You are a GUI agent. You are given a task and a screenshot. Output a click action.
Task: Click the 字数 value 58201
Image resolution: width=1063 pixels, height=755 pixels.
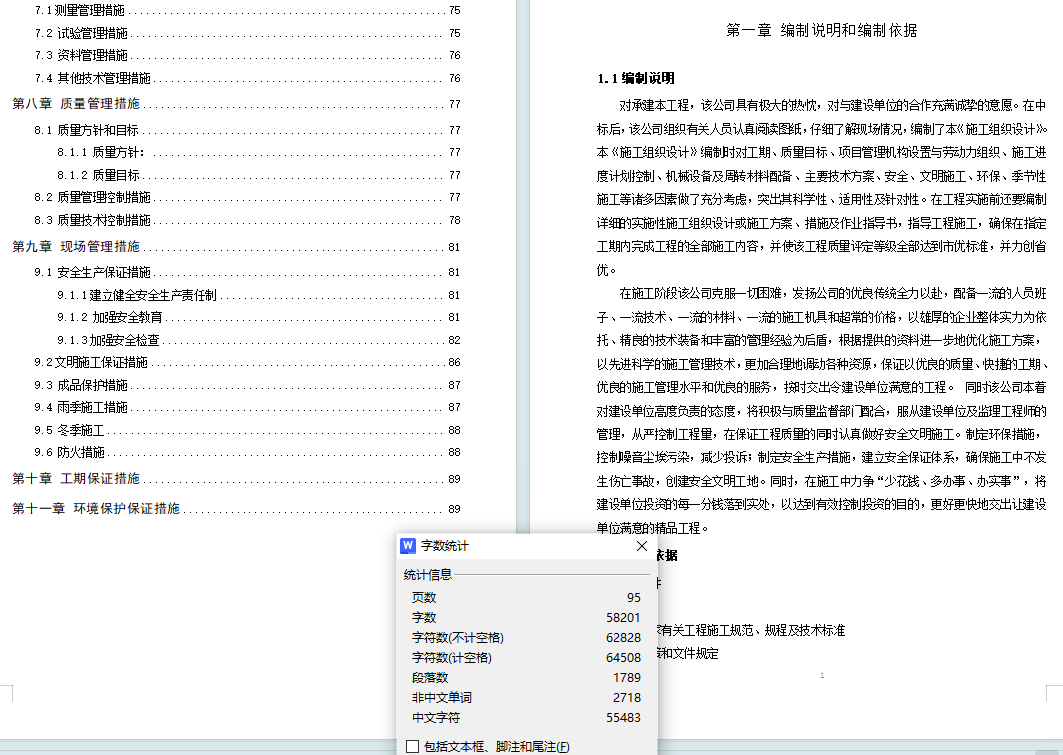(x=623, y=618)
